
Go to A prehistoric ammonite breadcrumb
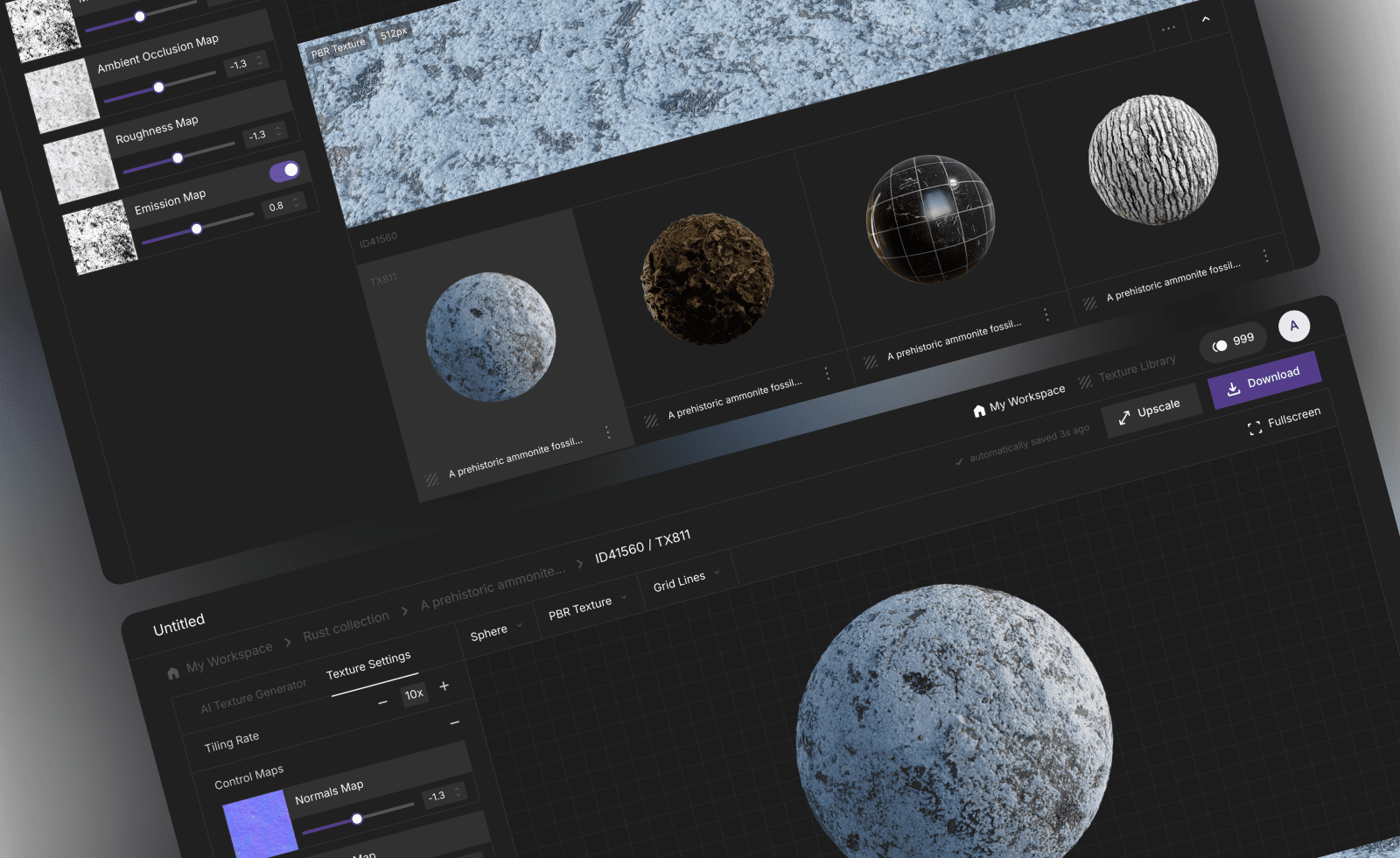493,587
